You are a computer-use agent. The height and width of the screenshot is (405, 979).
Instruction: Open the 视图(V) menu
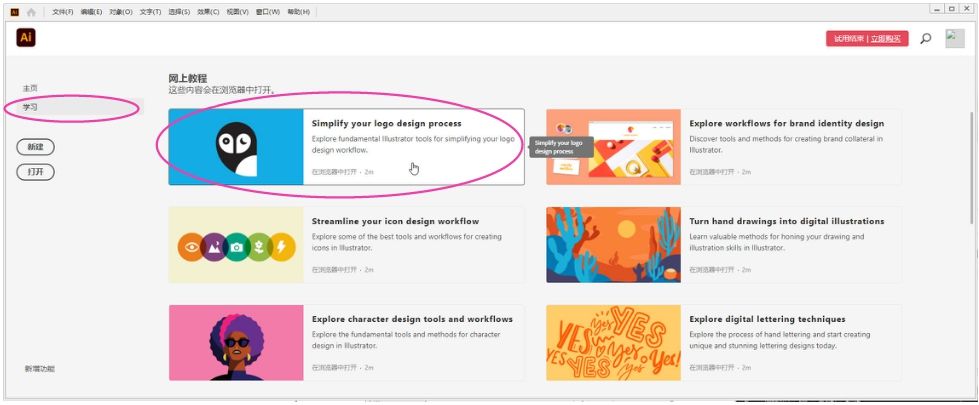[x=237, y=12]
